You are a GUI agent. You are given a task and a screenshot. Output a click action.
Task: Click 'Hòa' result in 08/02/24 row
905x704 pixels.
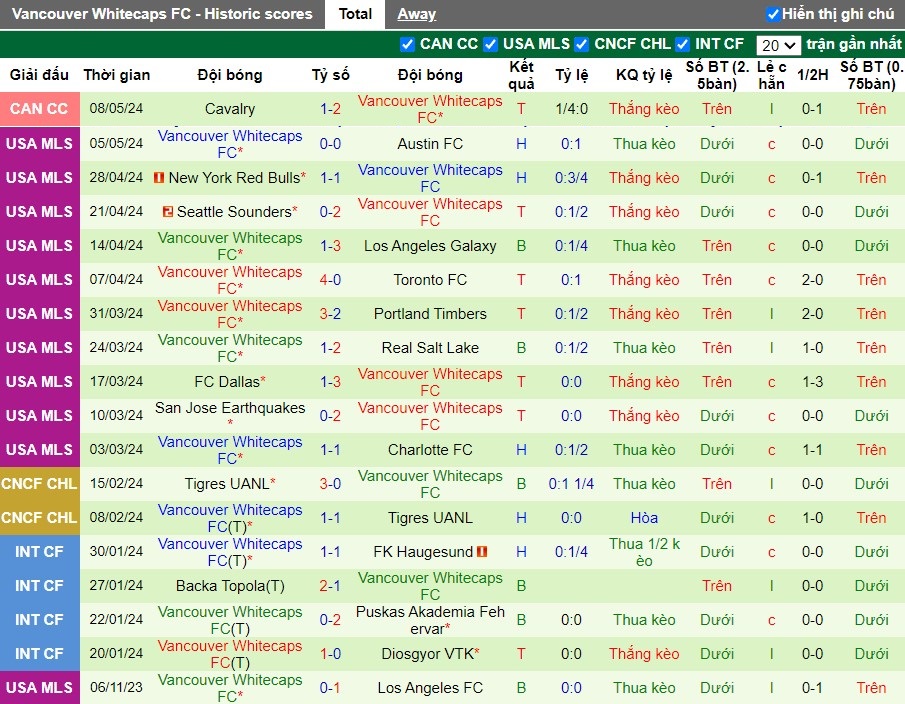pyautogui.click(x=644, y=518)
